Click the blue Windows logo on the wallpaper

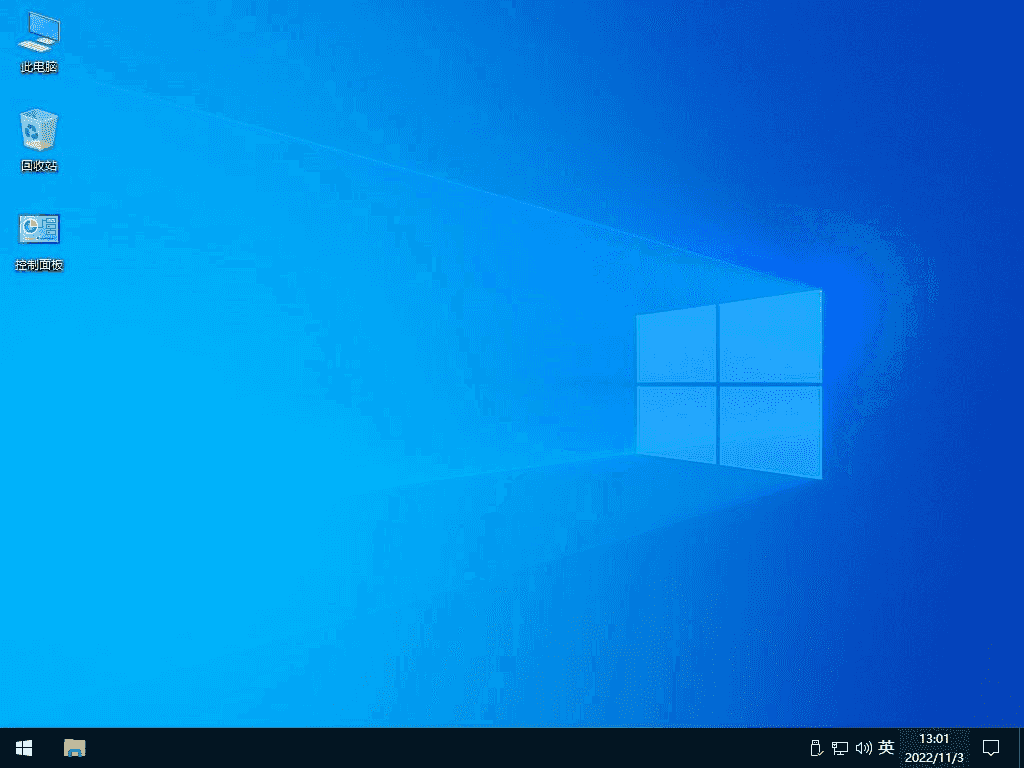[x=728, y=383]
